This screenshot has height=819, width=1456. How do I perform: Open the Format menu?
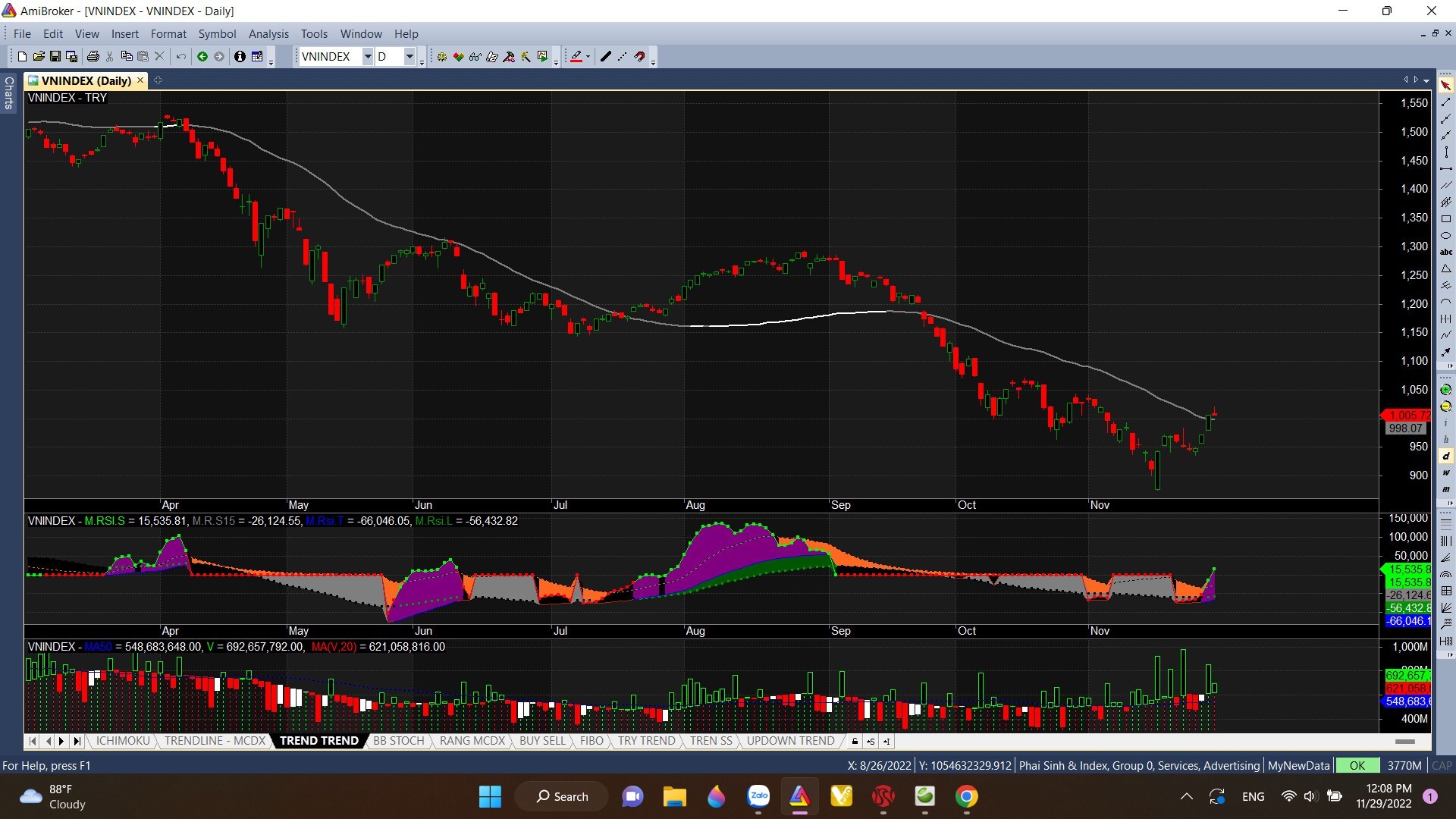tap(168, 34)
